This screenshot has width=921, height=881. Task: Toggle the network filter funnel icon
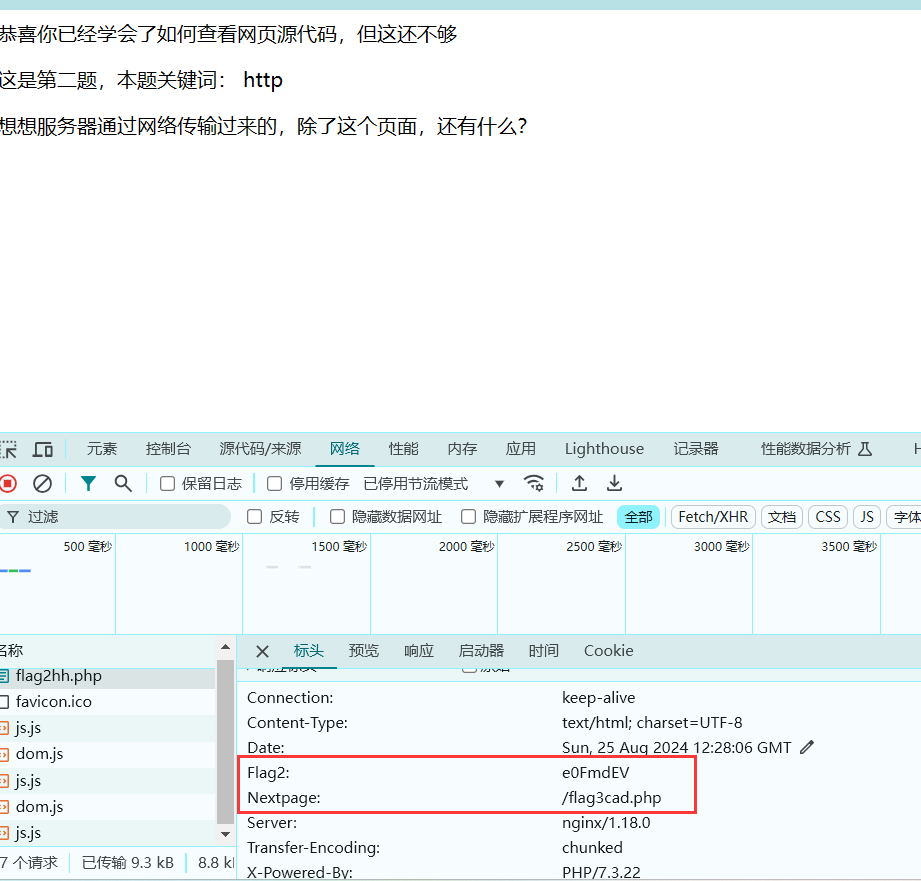[x=89, y=484]
